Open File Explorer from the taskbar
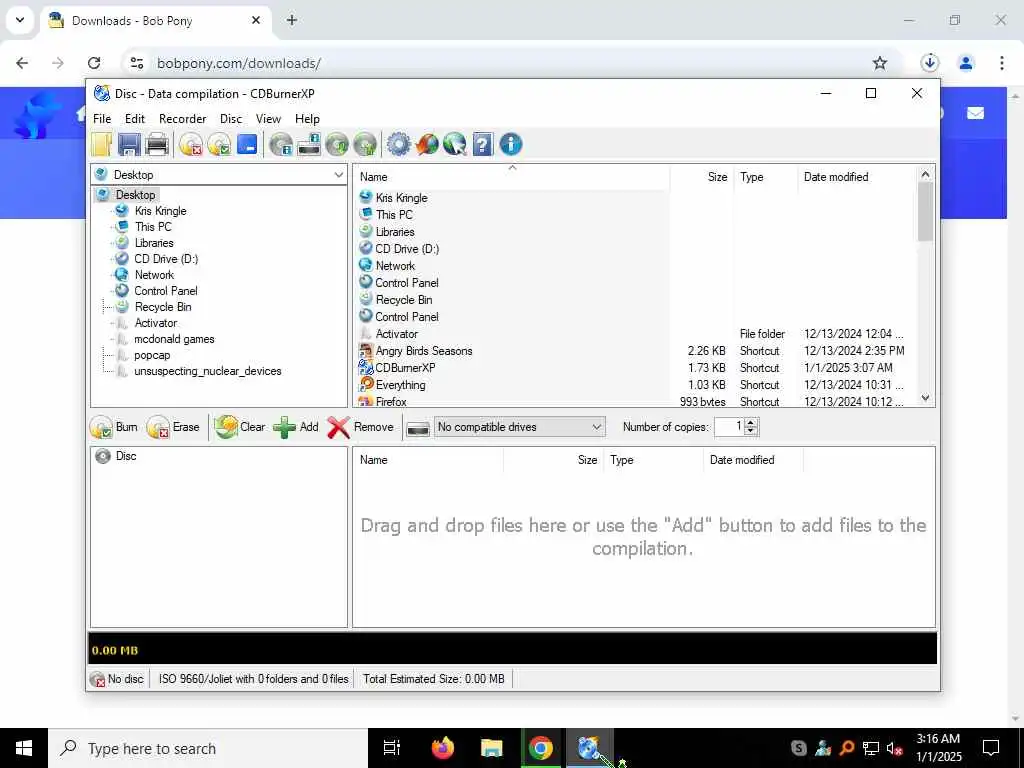The image size is (1024, 768). (x=491, y=748)
